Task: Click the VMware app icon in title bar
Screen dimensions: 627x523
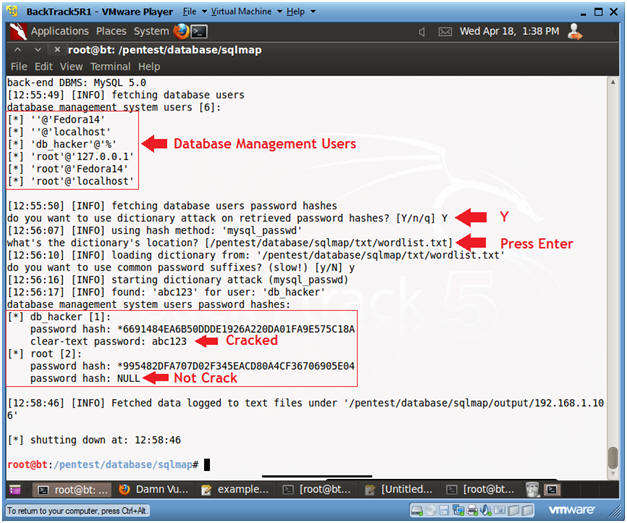Action: 13,11
